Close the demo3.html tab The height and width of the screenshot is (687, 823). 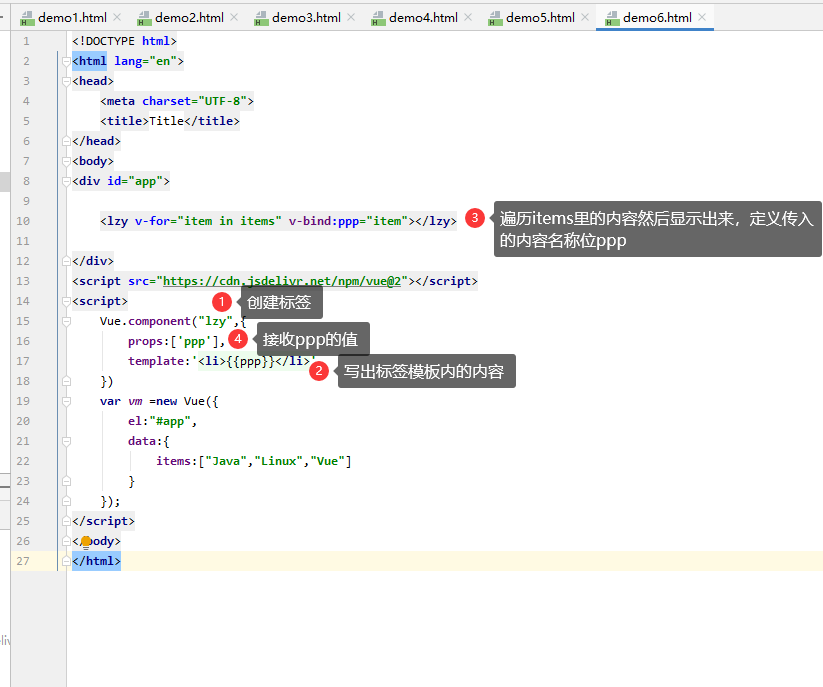(351, 17)
